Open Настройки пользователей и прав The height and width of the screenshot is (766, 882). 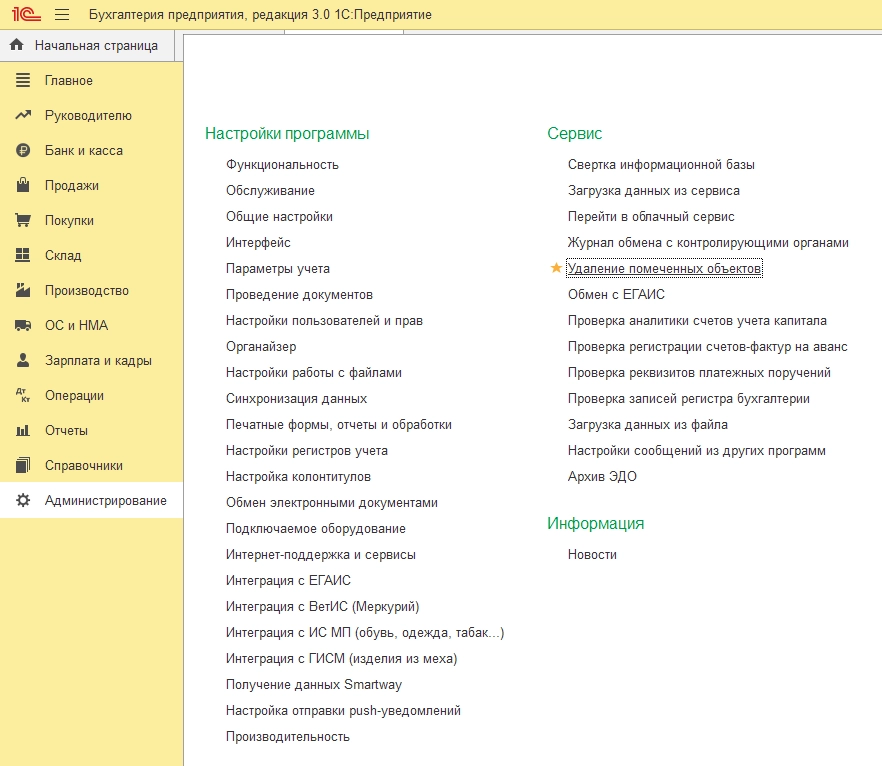(324, 321)
